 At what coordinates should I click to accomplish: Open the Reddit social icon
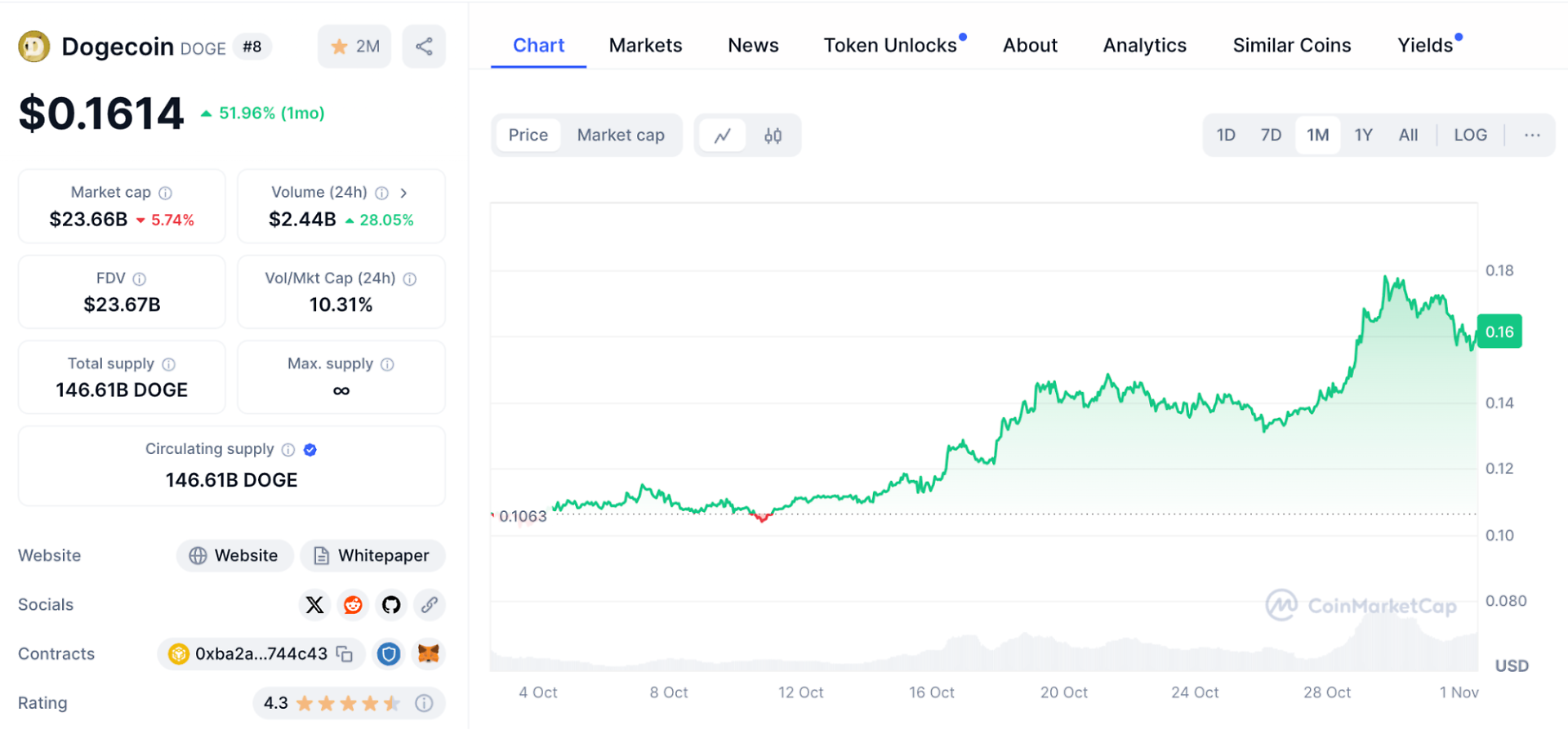[353, 605]
